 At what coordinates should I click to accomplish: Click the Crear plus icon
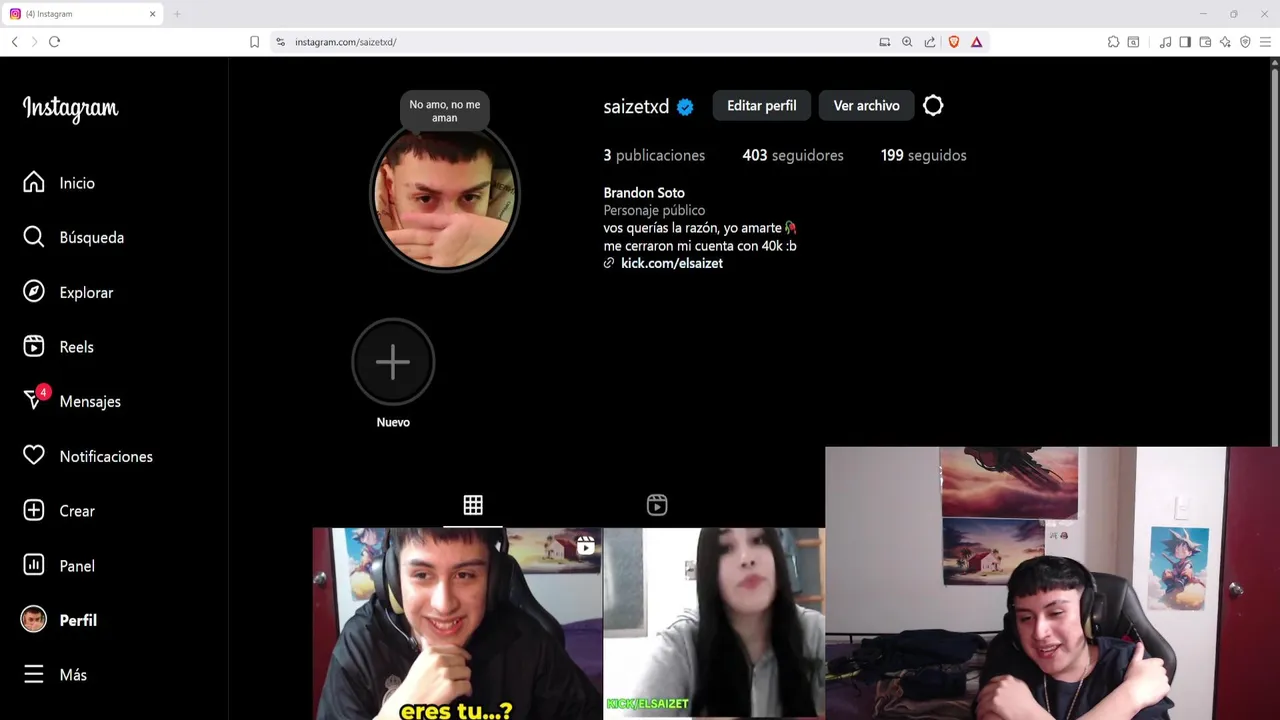tap(34, 510)
